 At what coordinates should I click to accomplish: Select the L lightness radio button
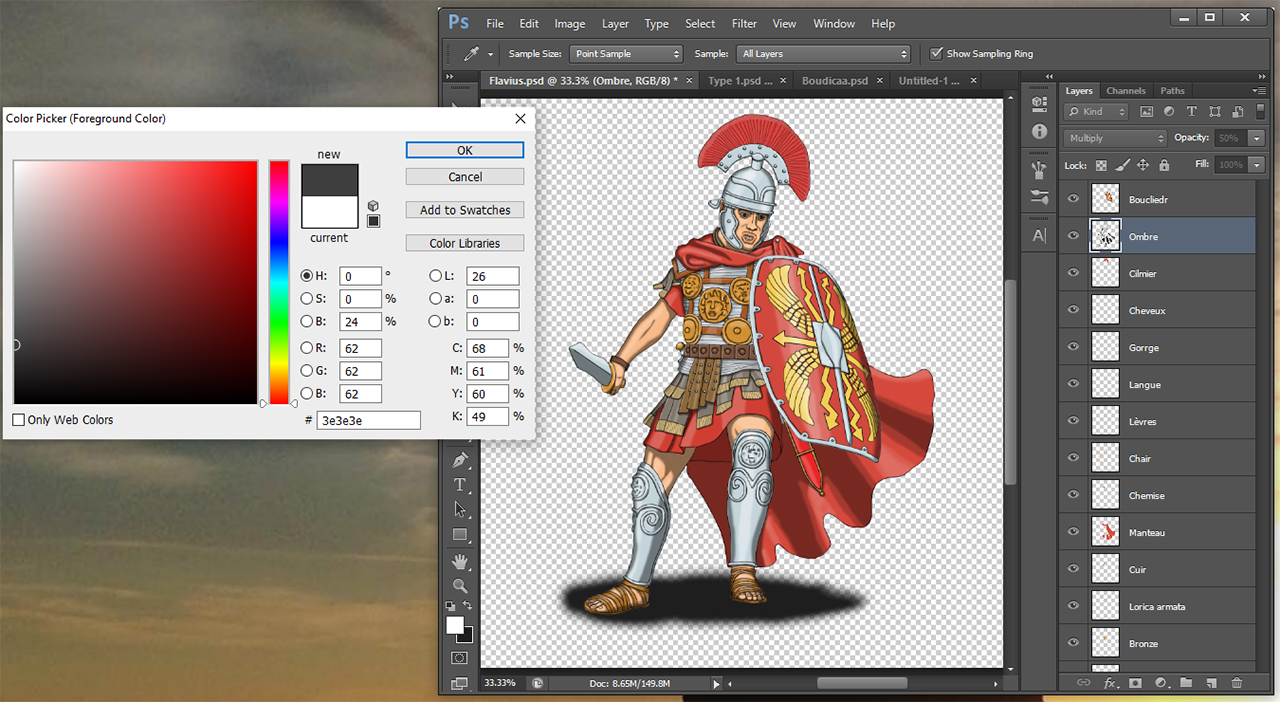click(435, 275)
